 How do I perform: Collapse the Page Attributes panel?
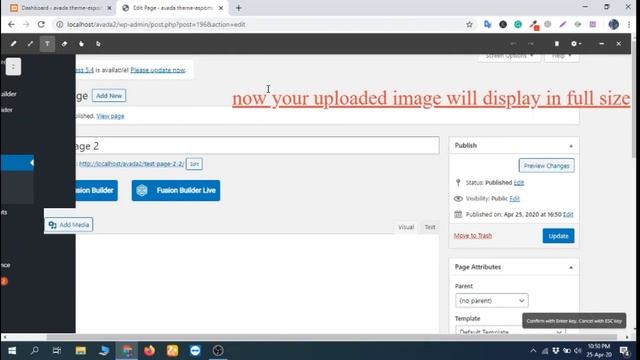click(571, 267)
